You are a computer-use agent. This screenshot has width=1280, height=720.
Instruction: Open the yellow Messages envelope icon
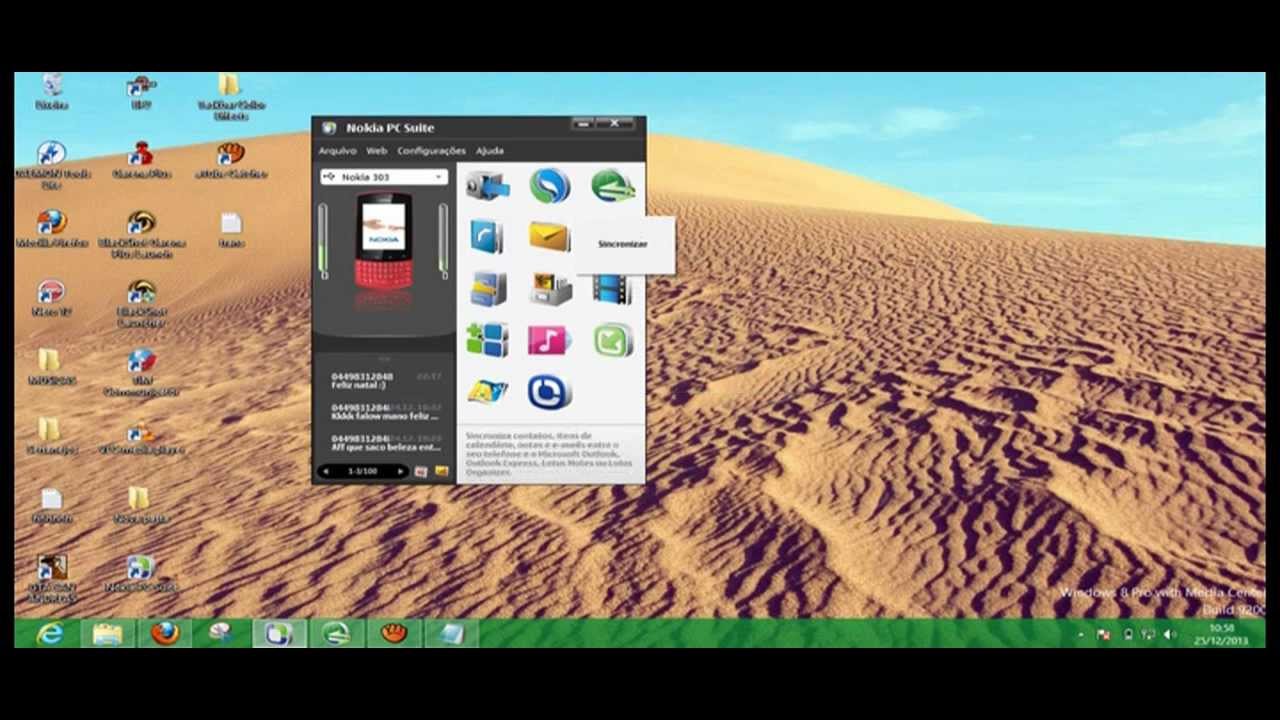tap(549, 237)
